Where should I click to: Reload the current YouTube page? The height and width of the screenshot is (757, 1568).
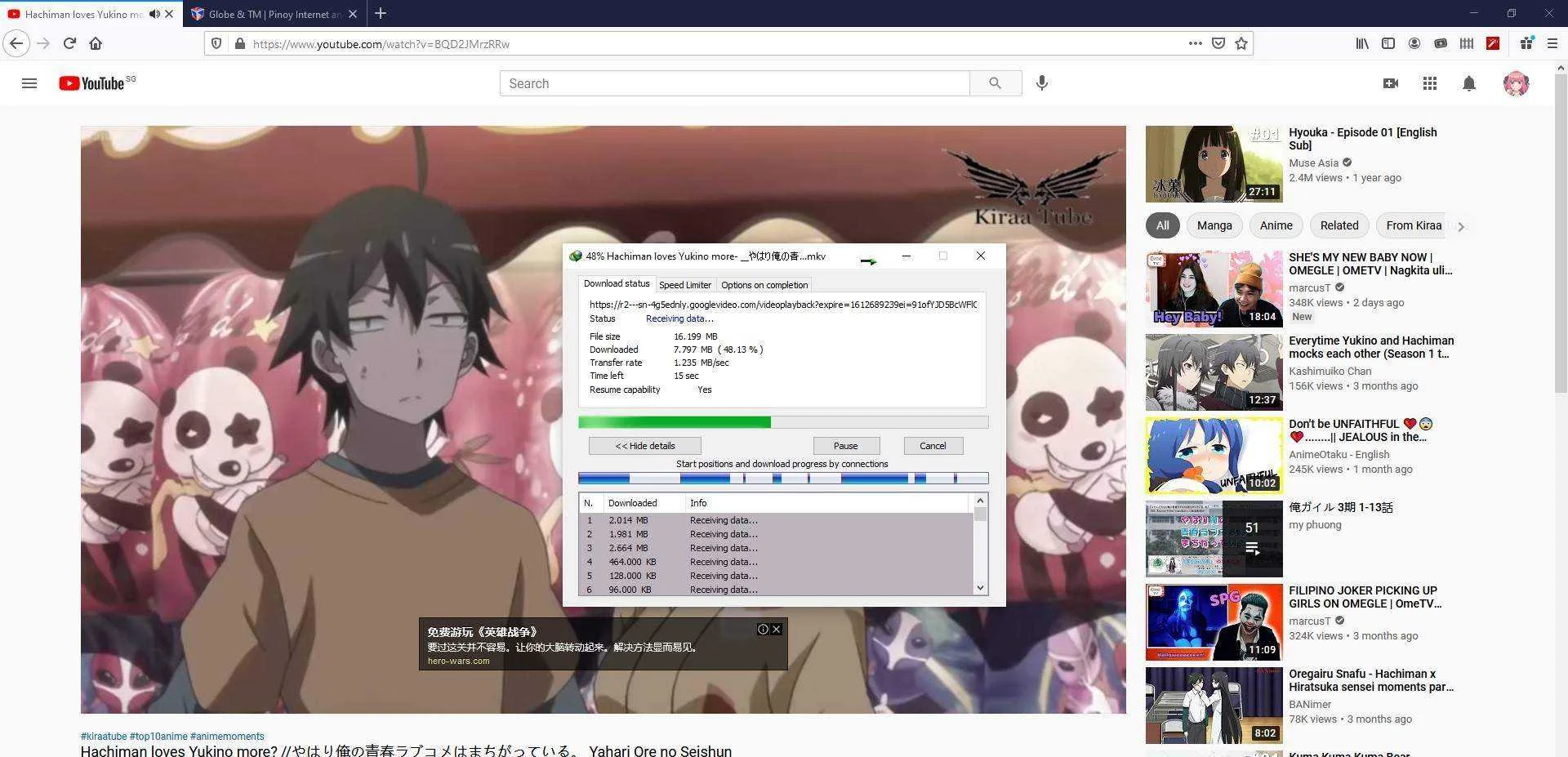(x=69, y=43)
